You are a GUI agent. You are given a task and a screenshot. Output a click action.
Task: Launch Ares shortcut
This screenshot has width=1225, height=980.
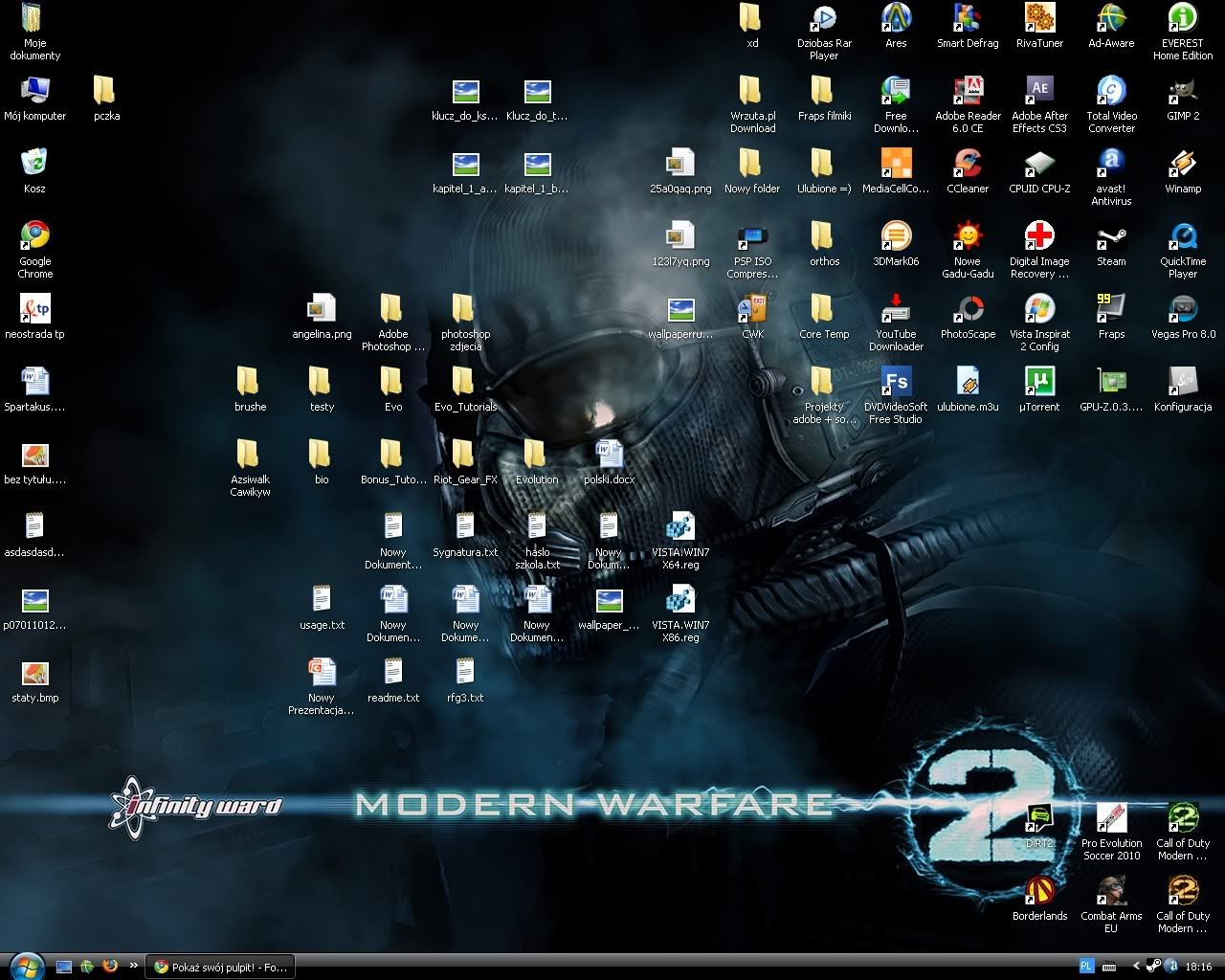point(896,25)
